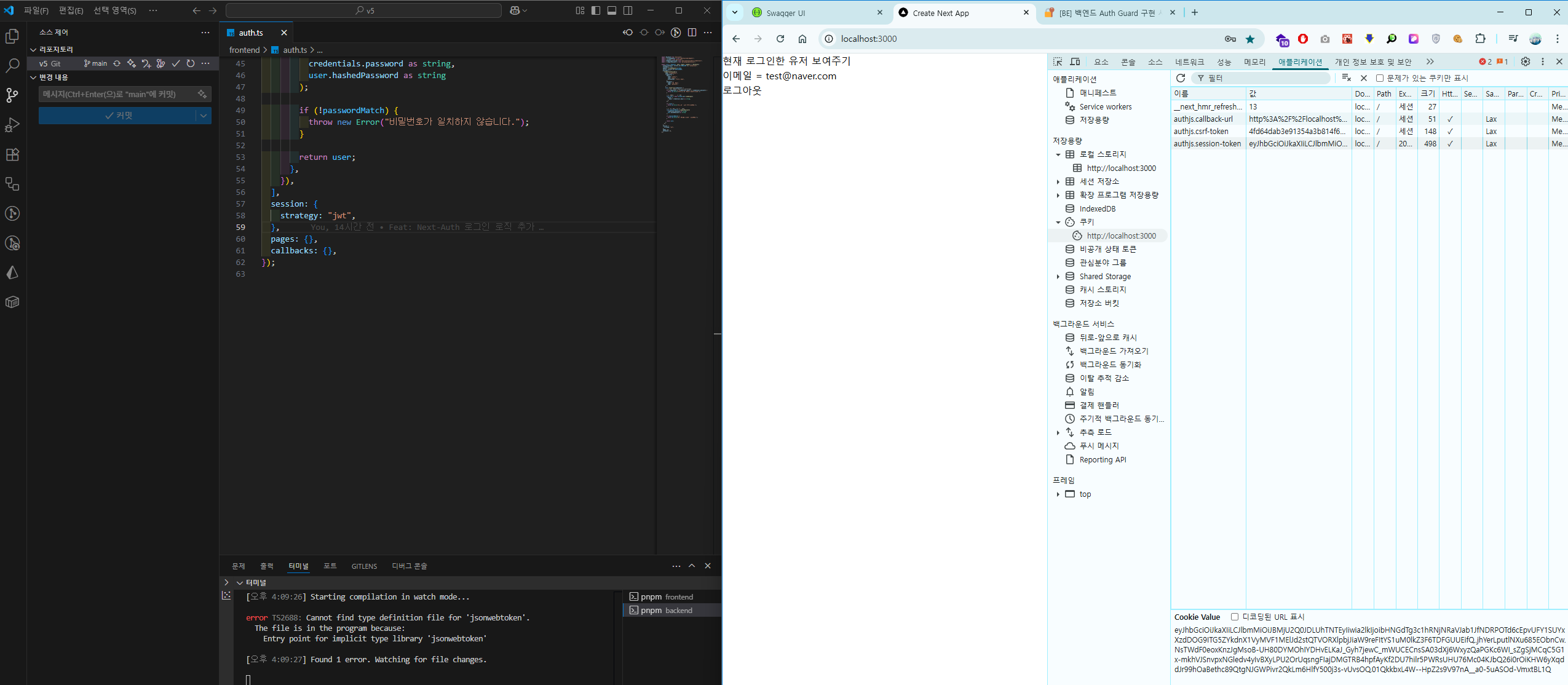1568x685 pixels.
Task: Open the Remote Explorer icon in activity bar
Action: 12,184
